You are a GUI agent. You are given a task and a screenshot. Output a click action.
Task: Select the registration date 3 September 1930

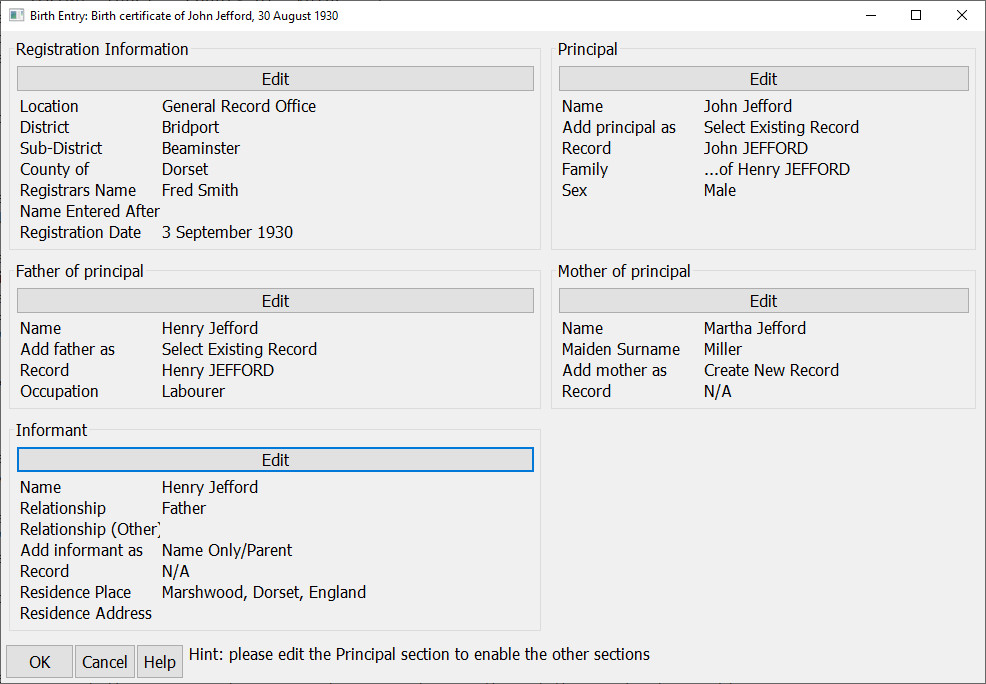[x=227, y=232]
